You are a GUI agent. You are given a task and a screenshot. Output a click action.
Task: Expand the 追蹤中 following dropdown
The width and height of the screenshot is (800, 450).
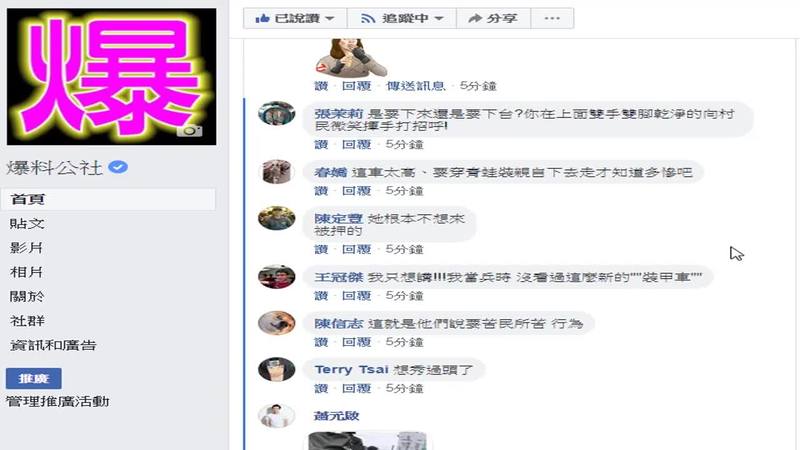click(402, 18)
